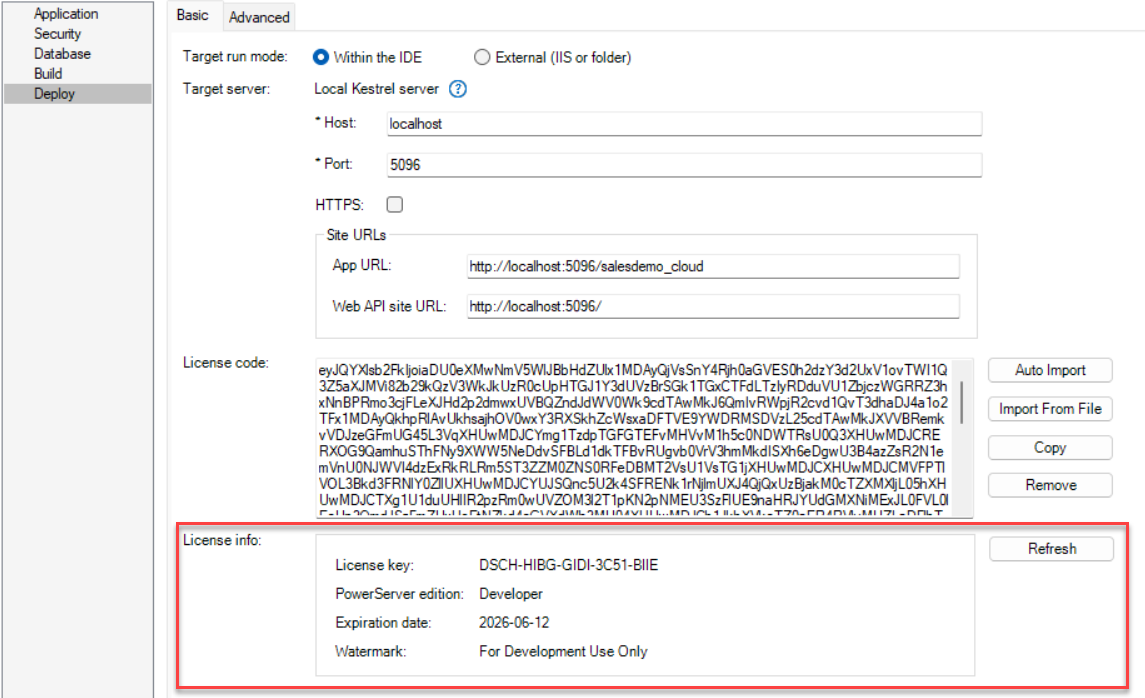
Task: Switch to the Advanced tab
Action: (259, 17)
